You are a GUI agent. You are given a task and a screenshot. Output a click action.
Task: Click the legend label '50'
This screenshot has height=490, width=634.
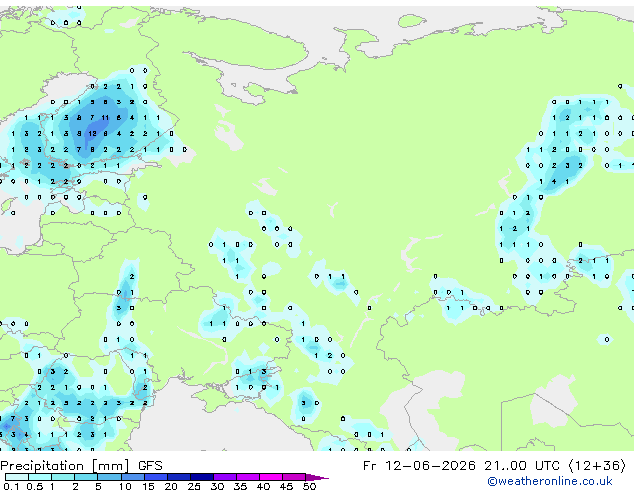(309, 486)
